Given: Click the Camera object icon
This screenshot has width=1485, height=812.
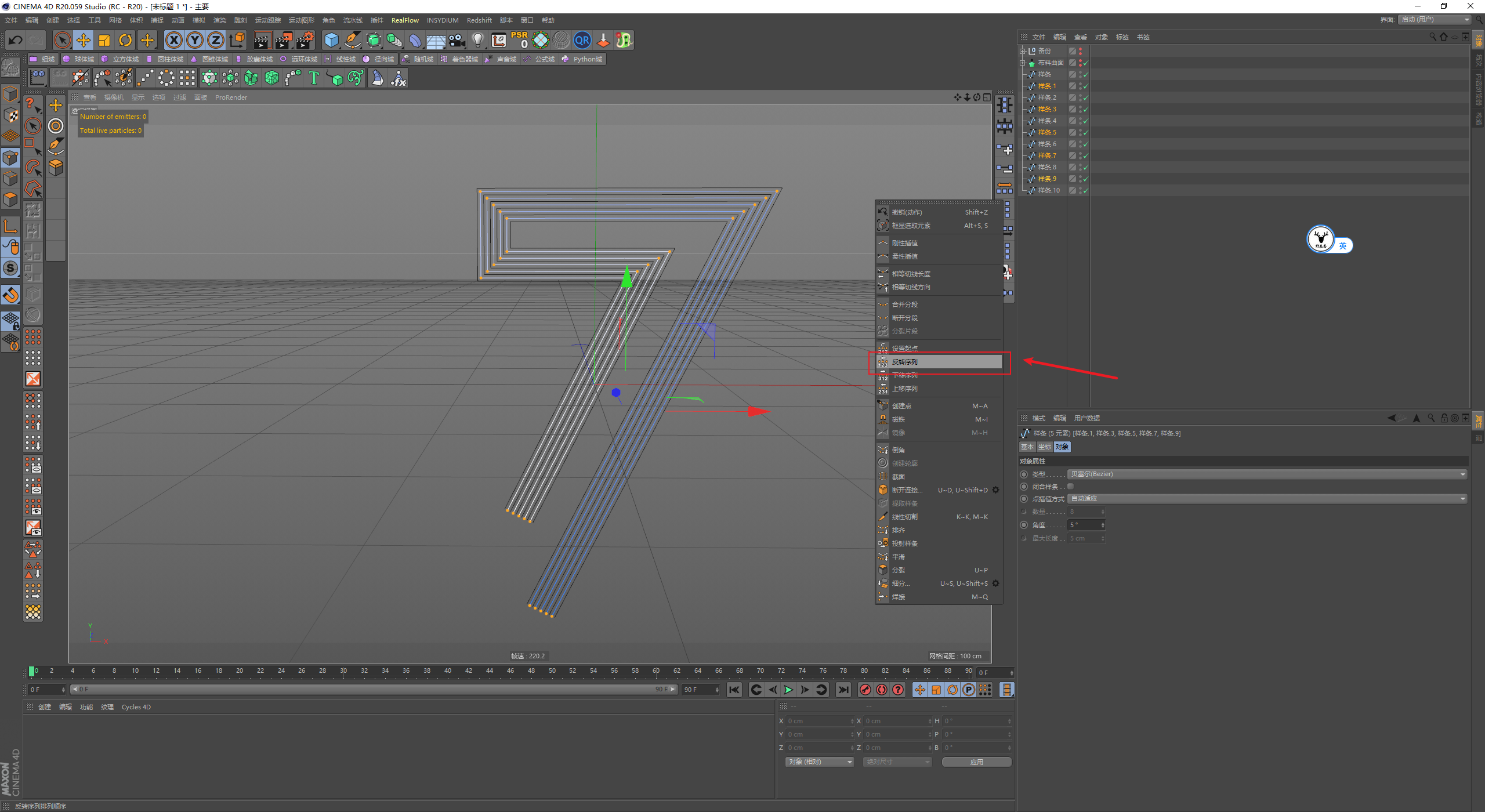Looking at the screenshot, I should click(457, 40).
